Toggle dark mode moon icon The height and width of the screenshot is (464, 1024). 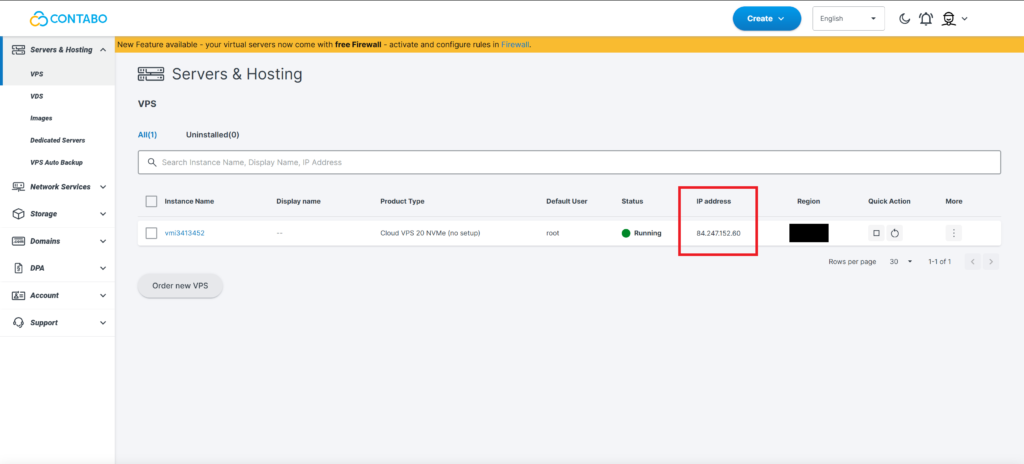pos(904,19)
